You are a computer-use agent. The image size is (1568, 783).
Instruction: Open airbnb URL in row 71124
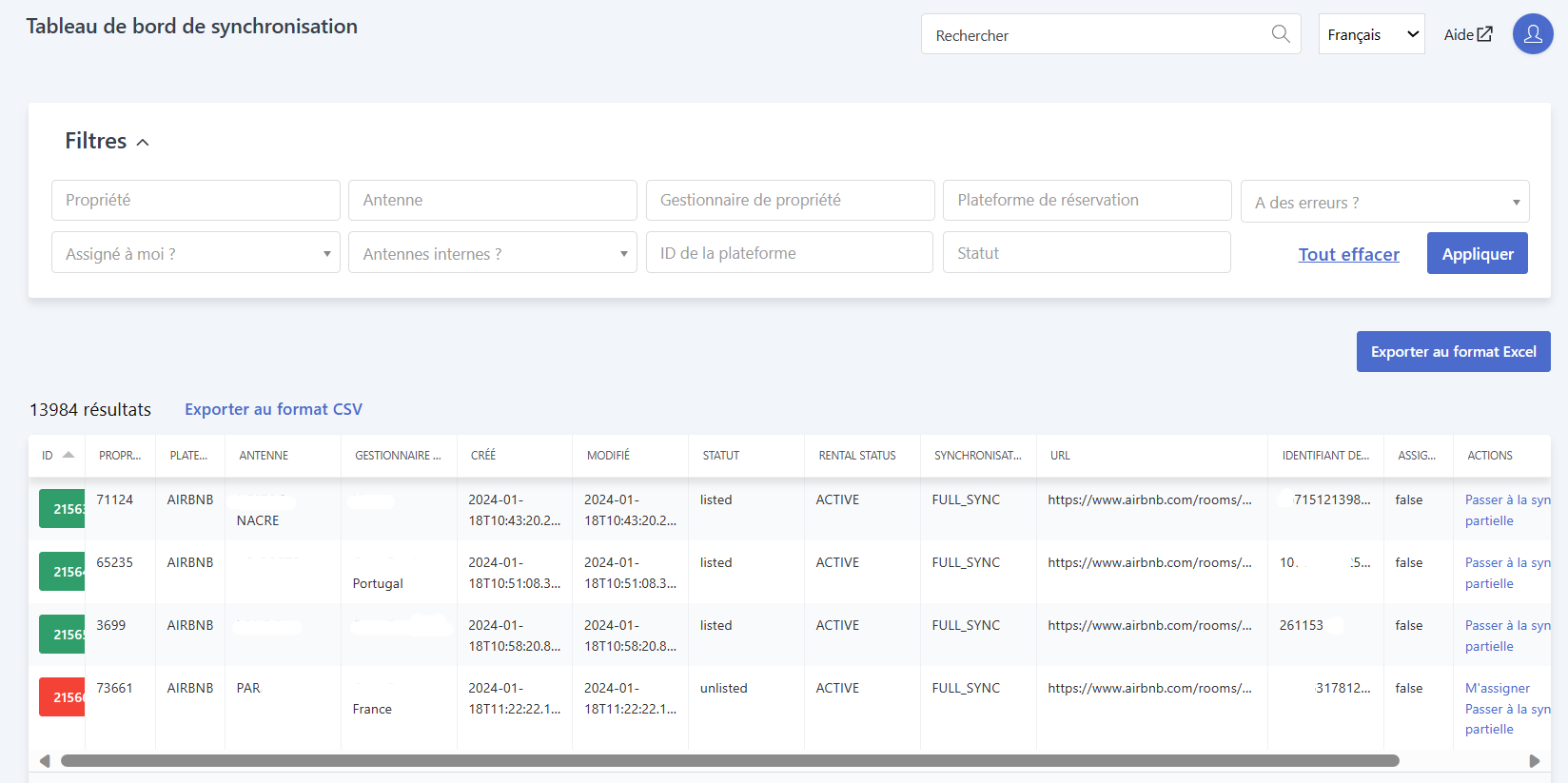[1149, 499]
